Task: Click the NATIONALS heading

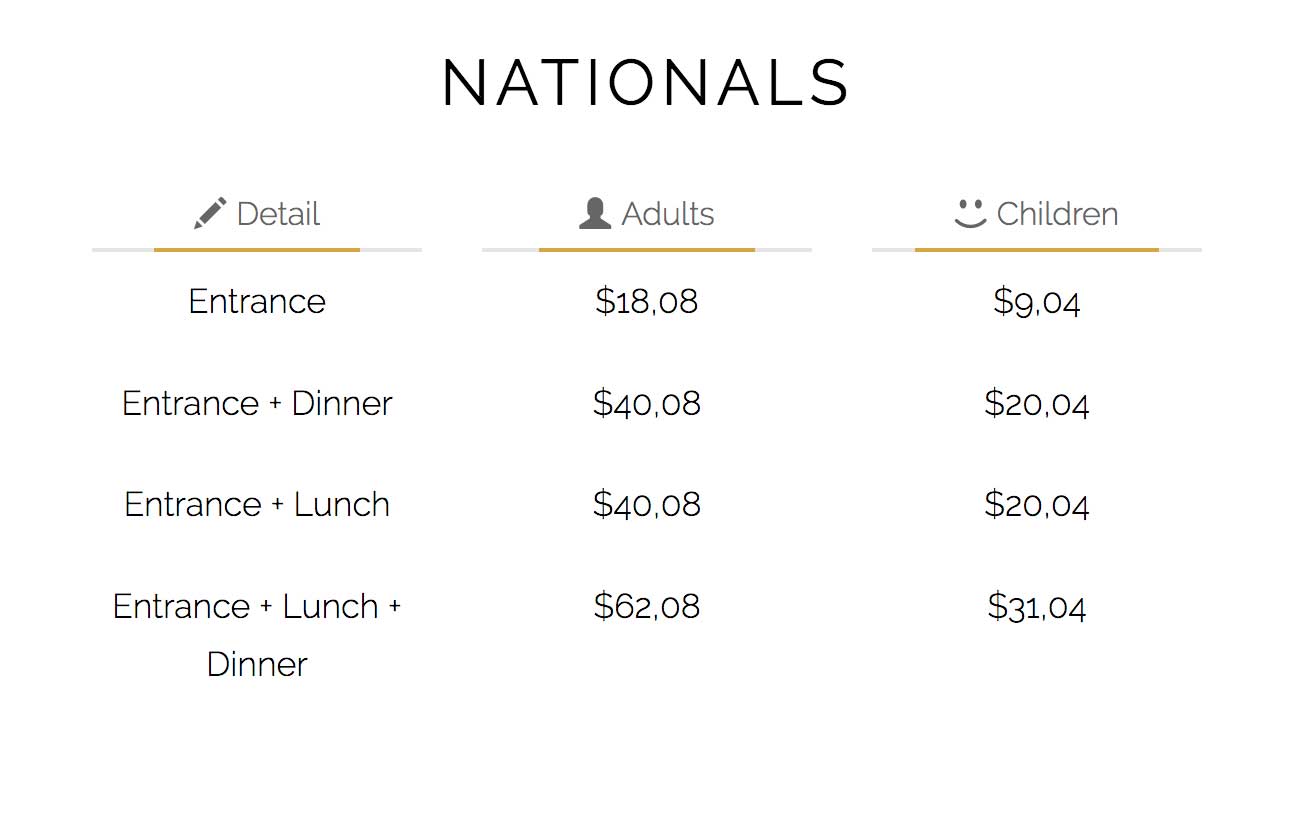Action: point(646,82)
